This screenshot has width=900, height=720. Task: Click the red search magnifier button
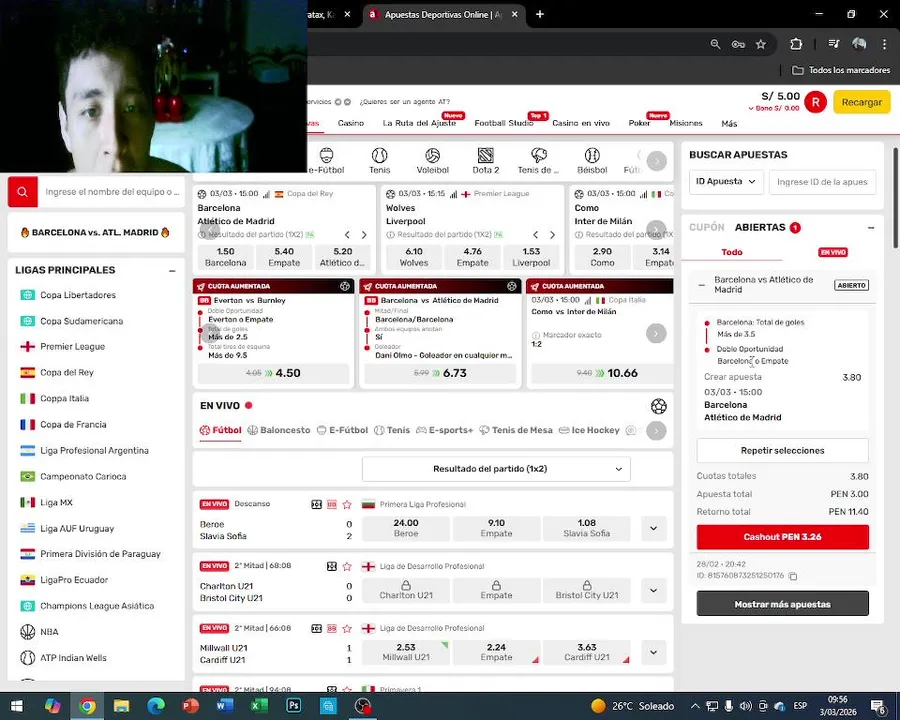22,192
